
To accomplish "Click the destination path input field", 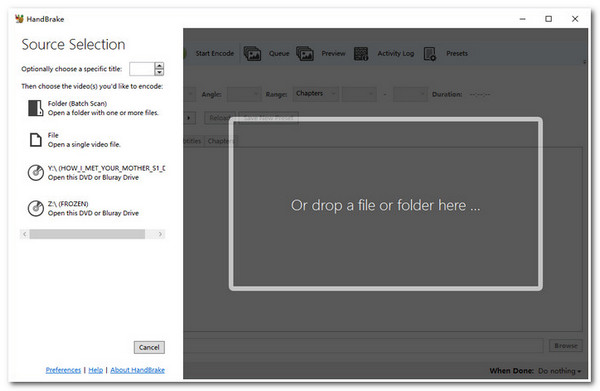I will 363,346.
